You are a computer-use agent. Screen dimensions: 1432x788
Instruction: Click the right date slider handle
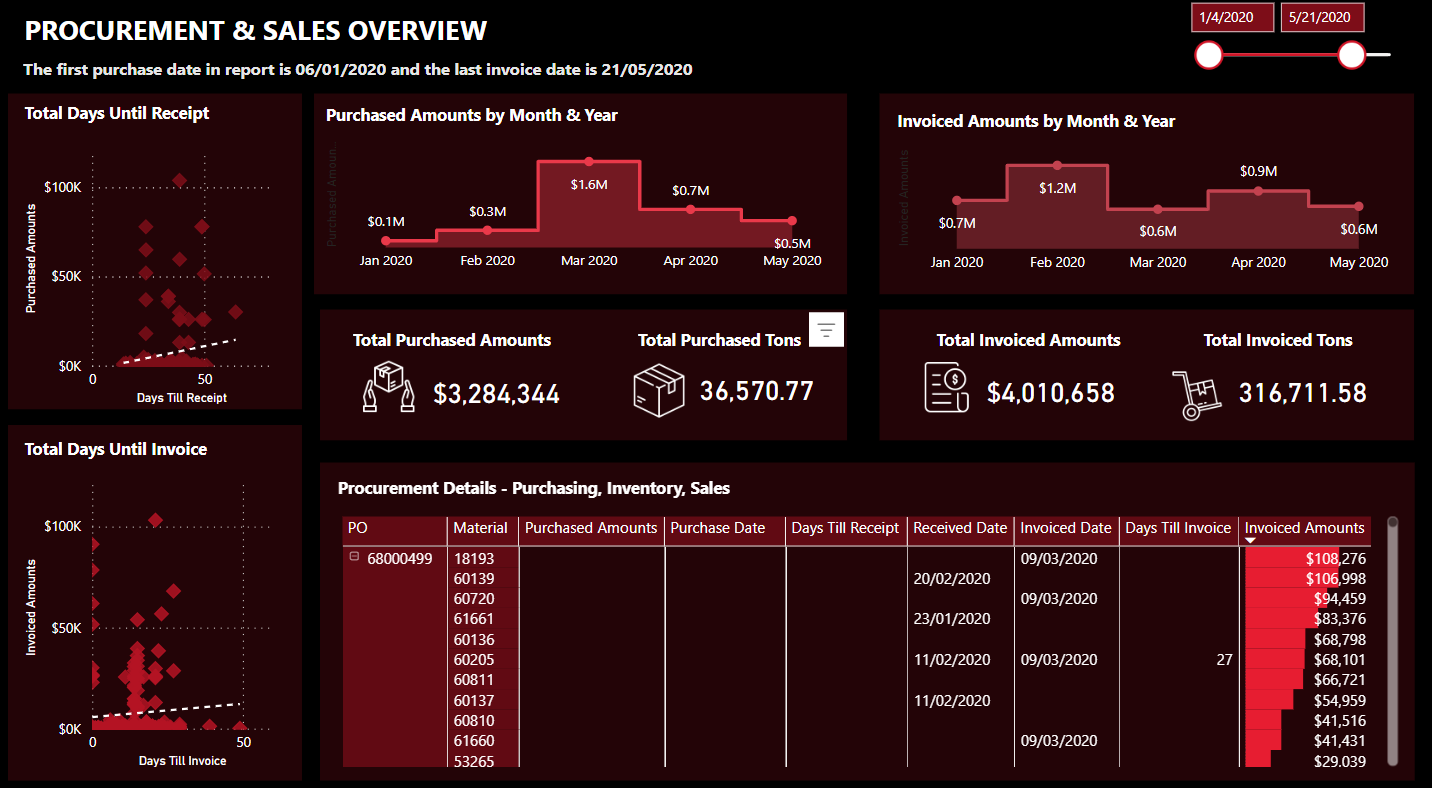tap(1351, 55)
